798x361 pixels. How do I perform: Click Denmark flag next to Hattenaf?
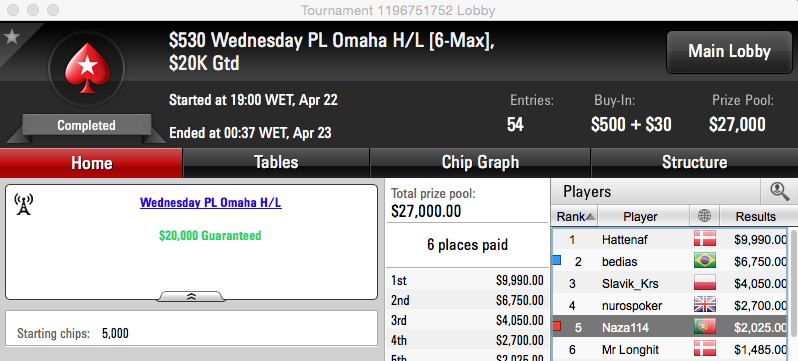pyautogui.click(x=704, y=239)
